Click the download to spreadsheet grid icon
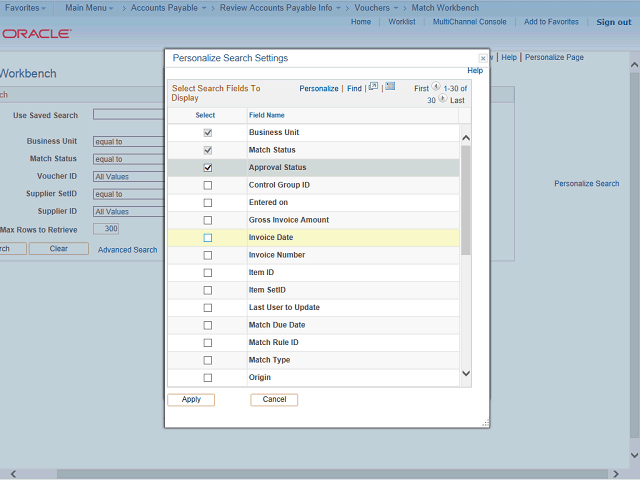Screen dimensions: 640x480 coord(390,87)
